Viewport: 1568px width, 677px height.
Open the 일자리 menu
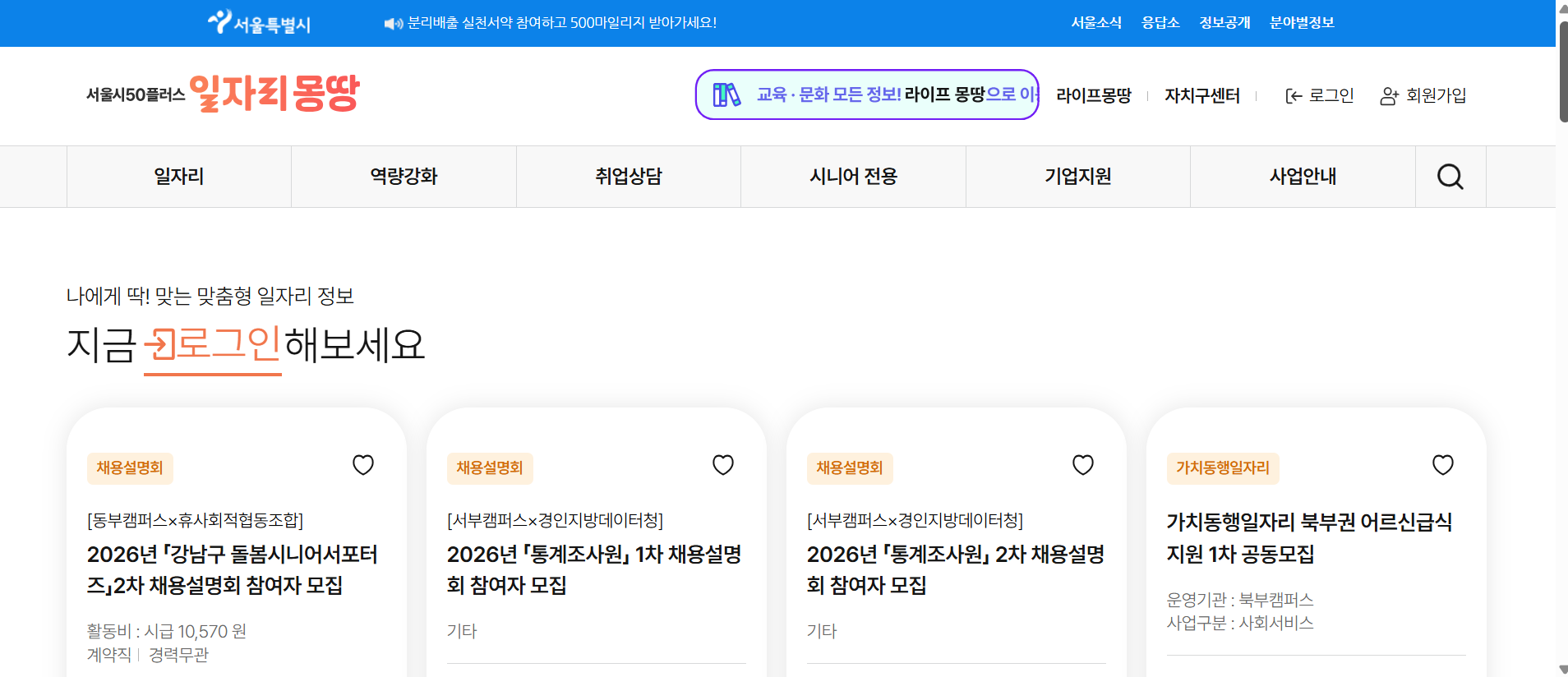pos(179,177)
